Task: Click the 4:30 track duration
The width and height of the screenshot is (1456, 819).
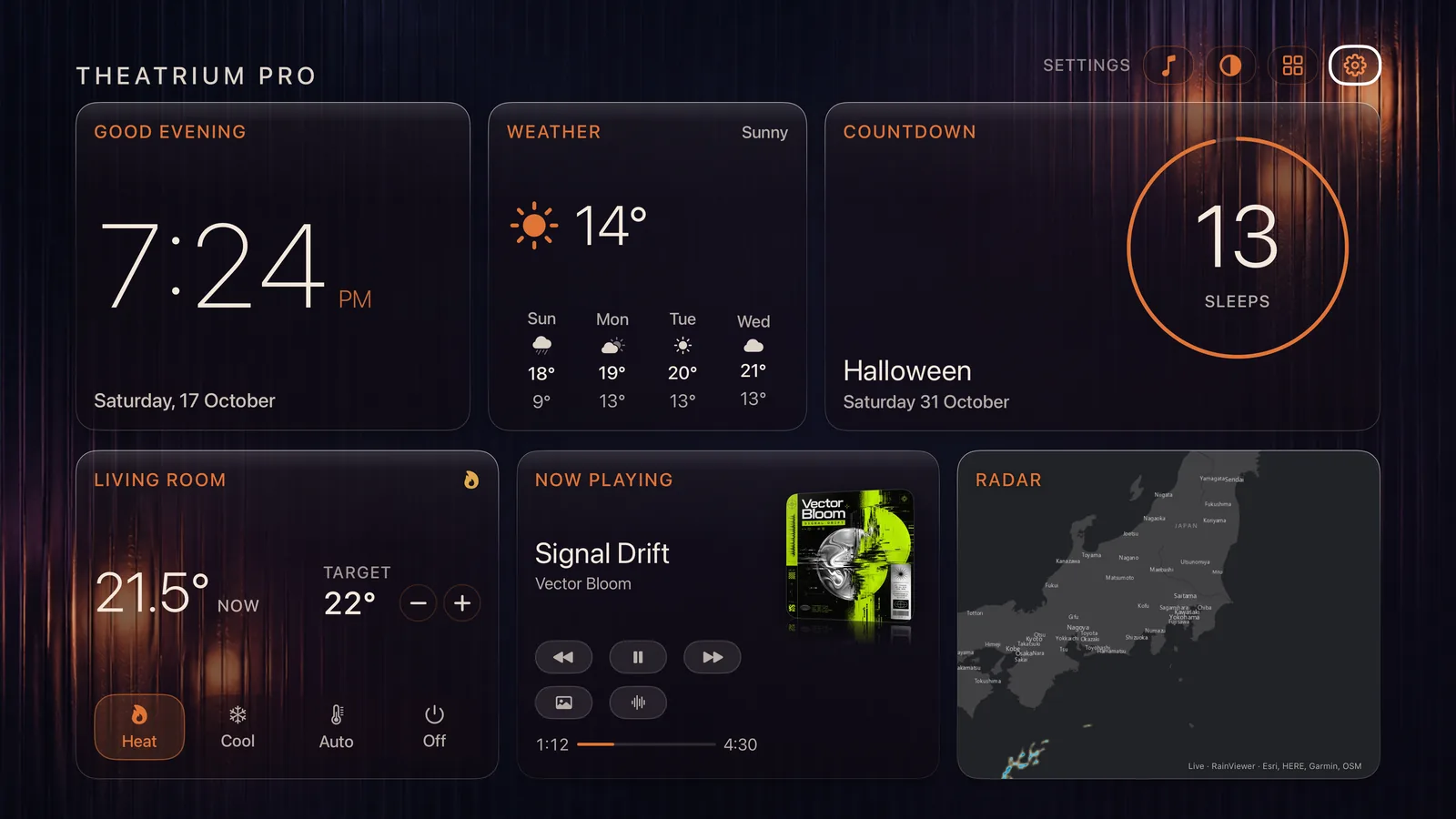Action: pos(741,744)
